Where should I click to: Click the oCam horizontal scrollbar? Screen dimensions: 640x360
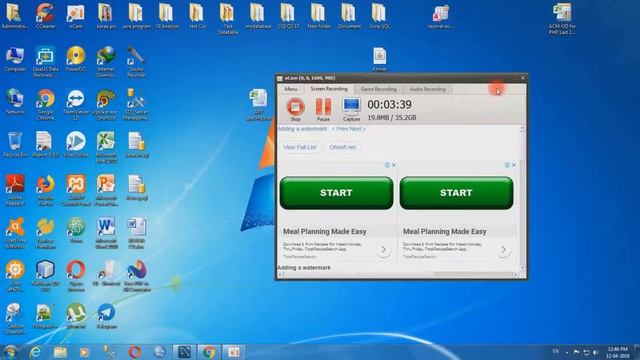[x=398, y=275]
